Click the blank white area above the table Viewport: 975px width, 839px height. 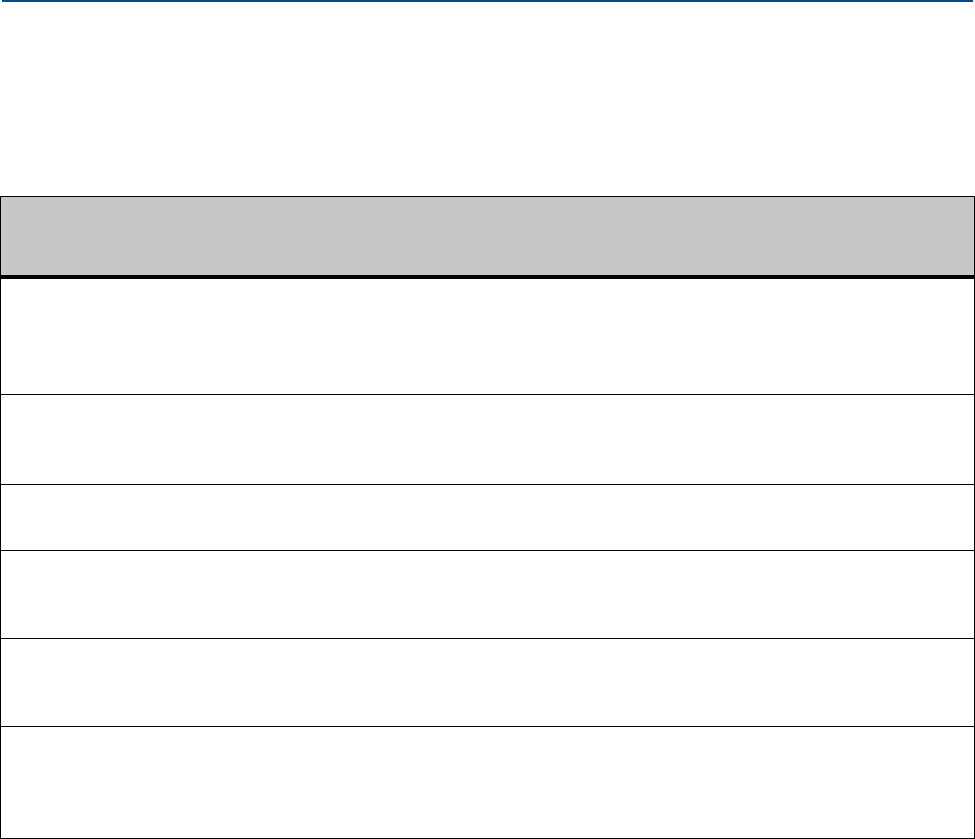487,100
